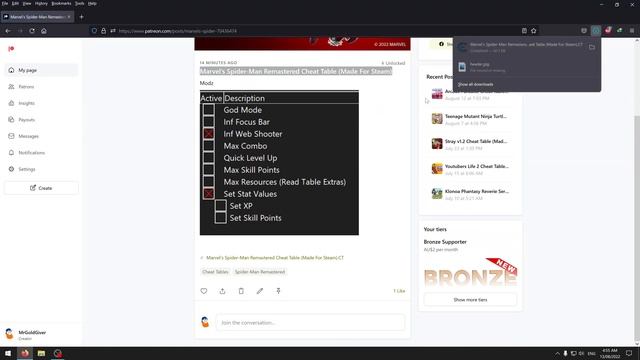Open Teenage Mutant Ninja Turtl... recent post
This screenshot has width=640, height=360.
coord(476,116)
